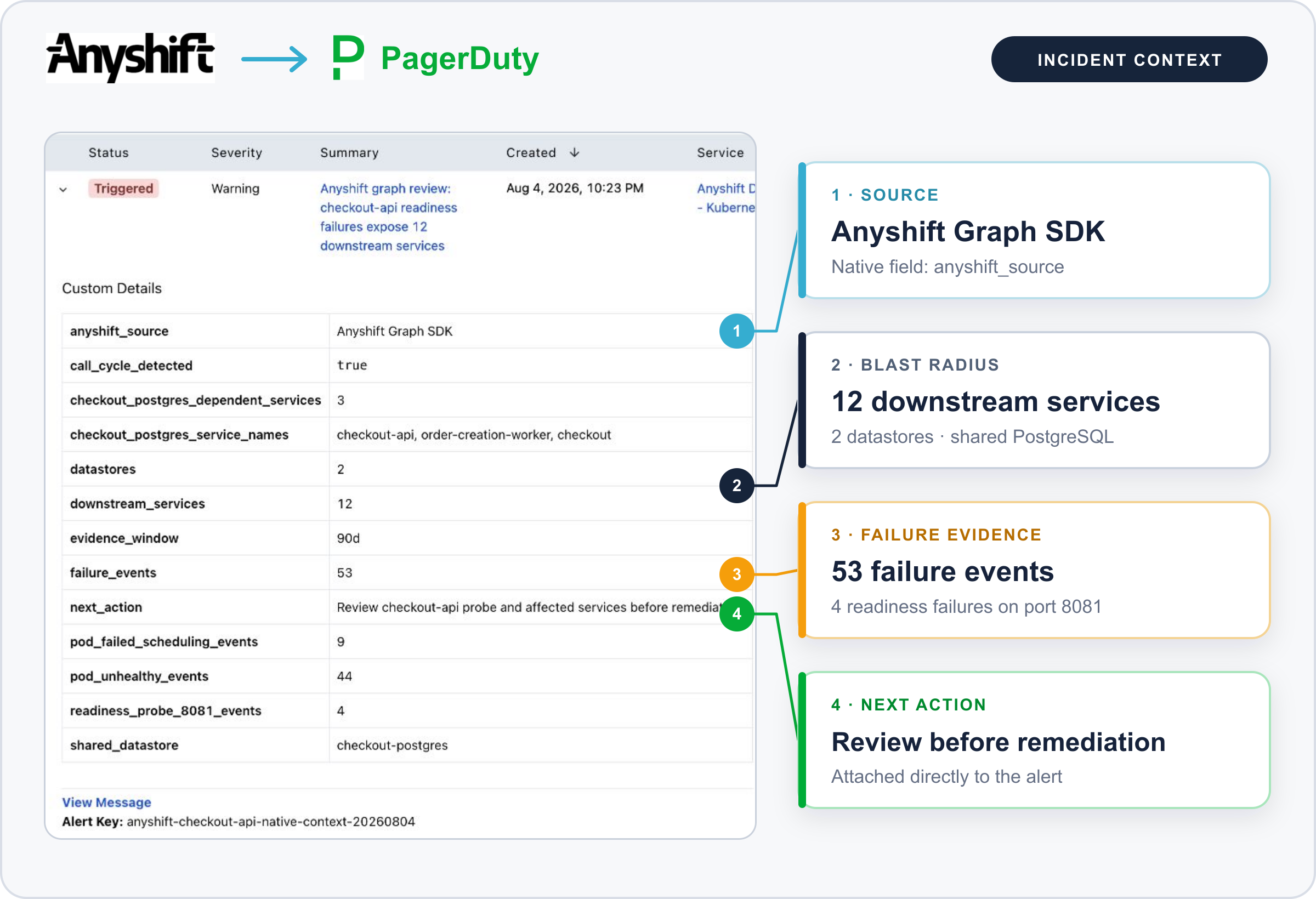The width and height of the screenshot is (1316, 899).
Task: Click the INCIDENT CONTEXT pill button
Action: point(1128,59)
